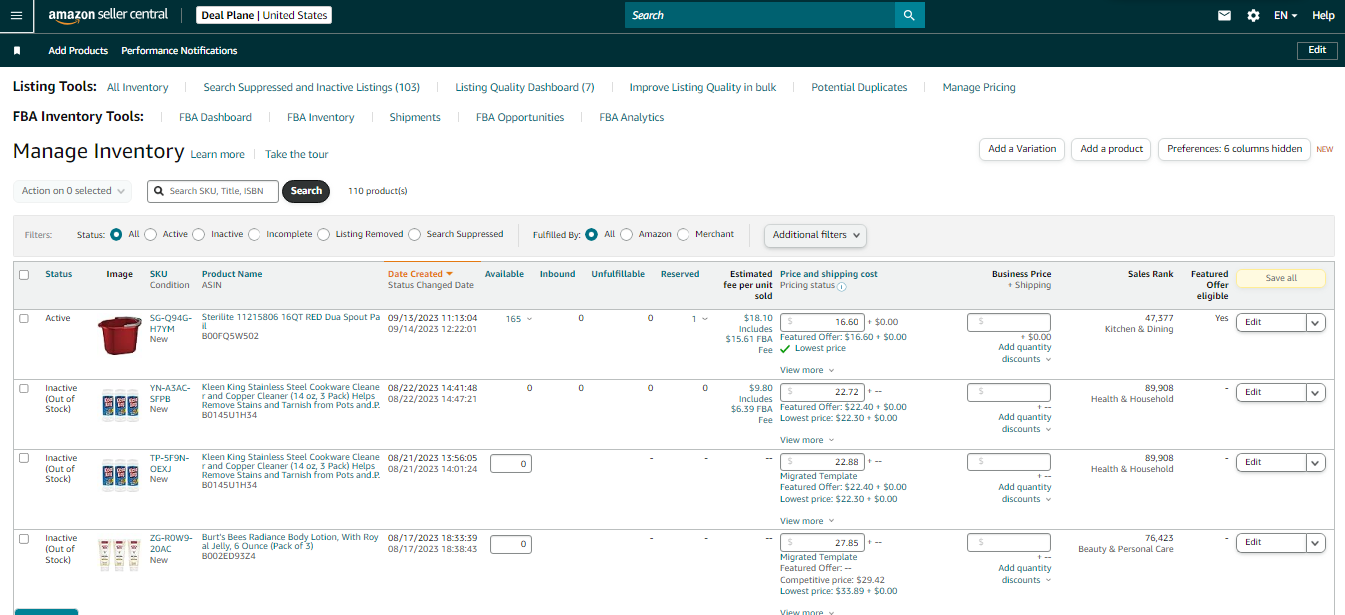Open the Manage Pricing tab

pos(979,87)
